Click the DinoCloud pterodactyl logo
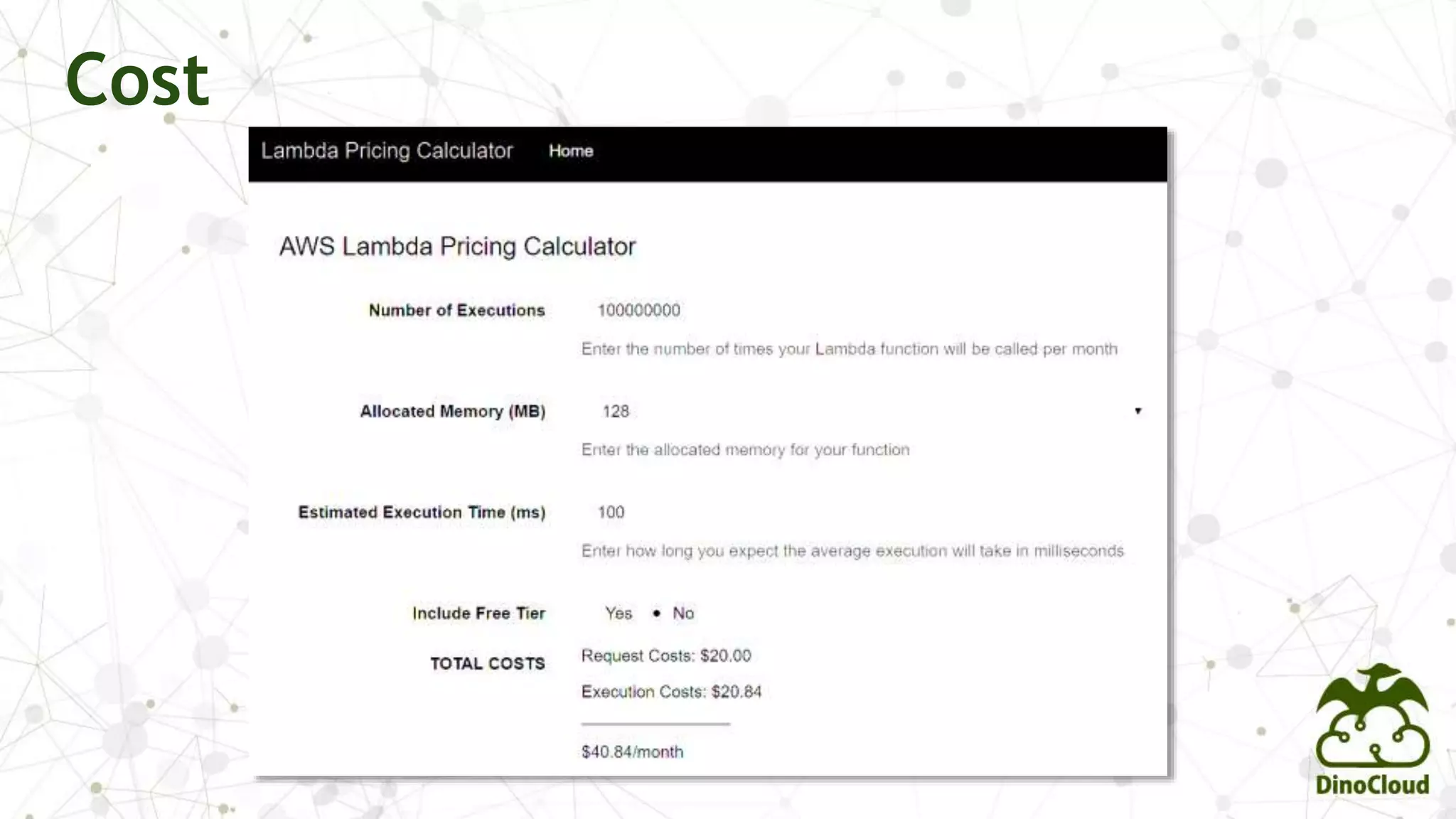Screen dimensions: 1456x819 pyautogui.click(x=1371, y=729)
